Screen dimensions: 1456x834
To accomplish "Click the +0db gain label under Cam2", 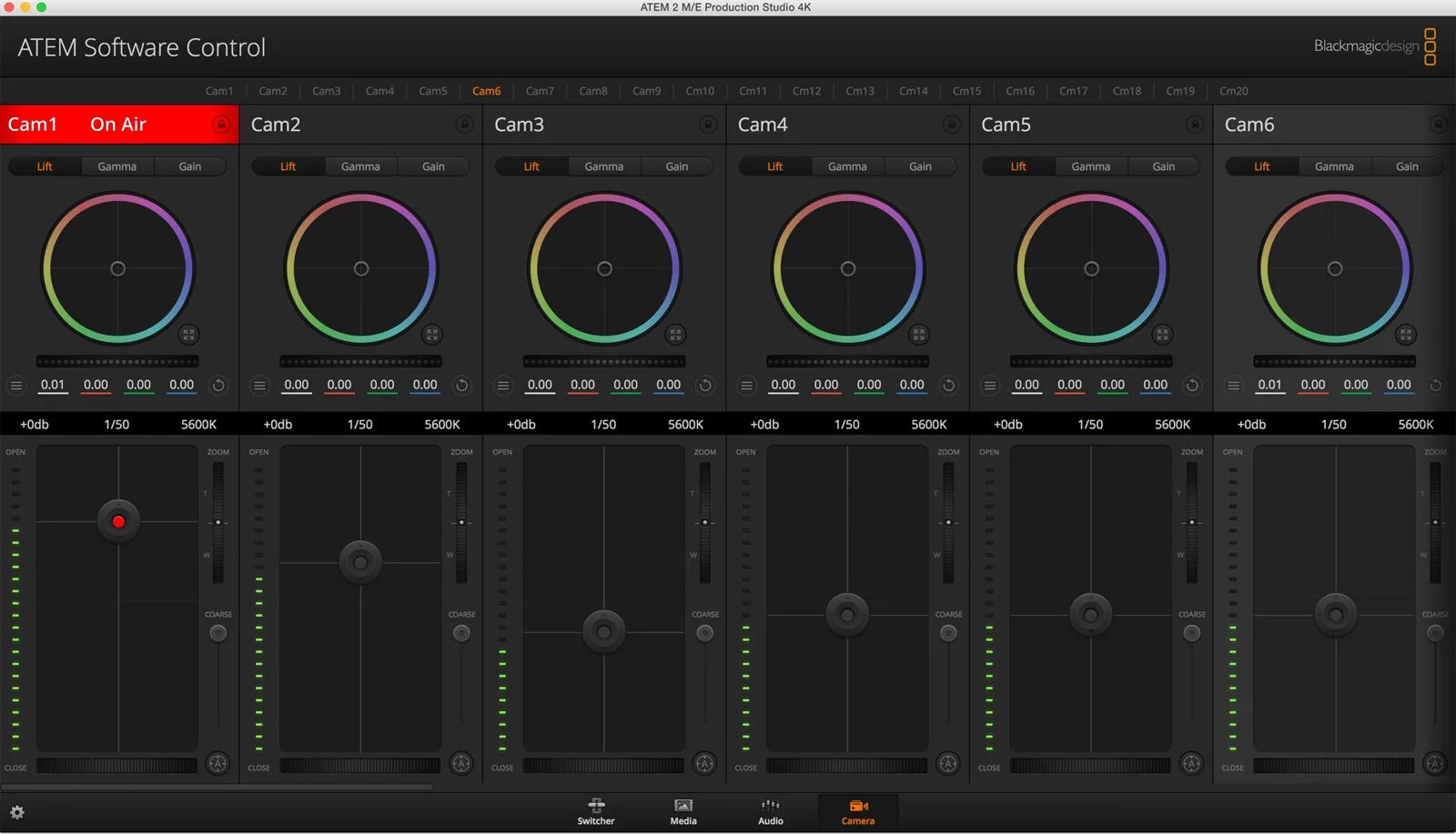I will coord(277,424).
